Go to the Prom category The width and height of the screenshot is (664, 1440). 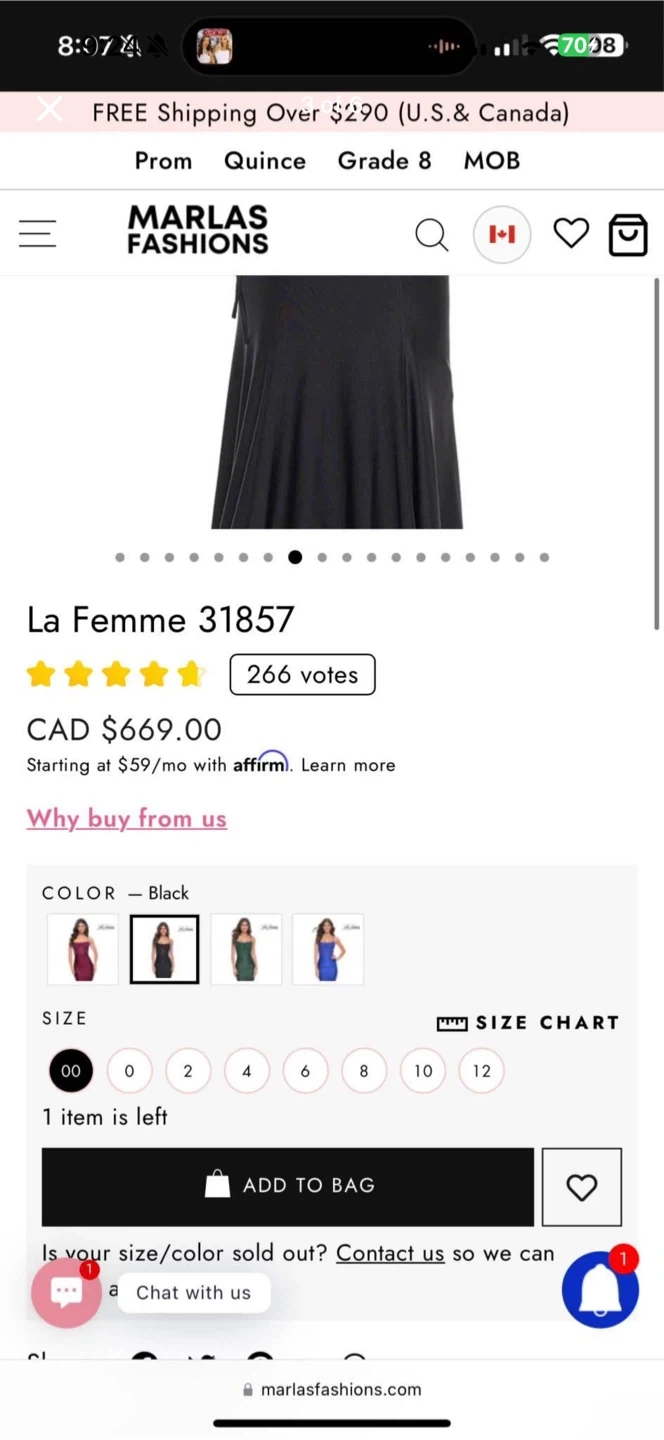point(163,161)
